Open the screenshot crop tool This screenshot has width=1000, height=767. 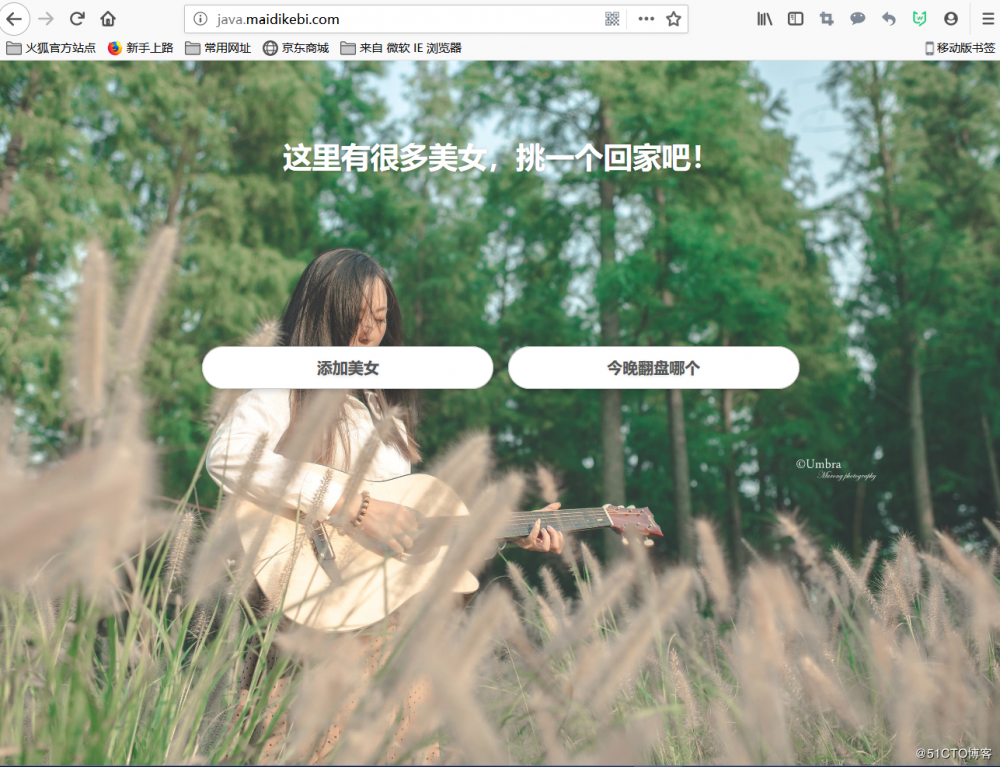827,19
